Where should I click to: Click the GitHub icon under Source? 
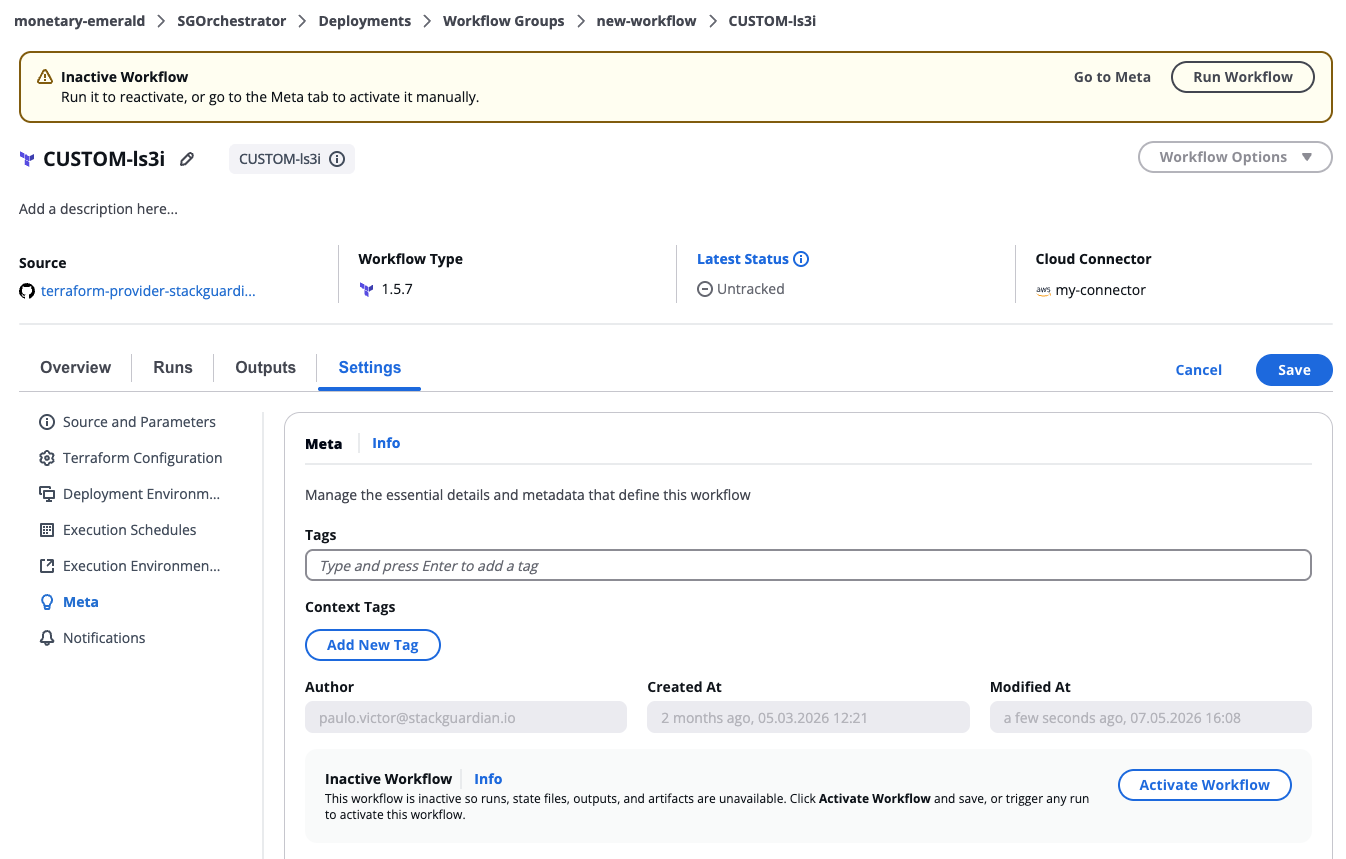27,291
